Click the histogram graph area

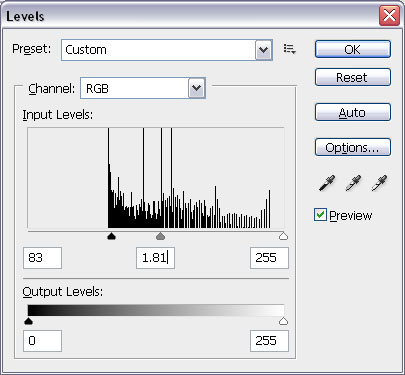click(x=156, y=178)
